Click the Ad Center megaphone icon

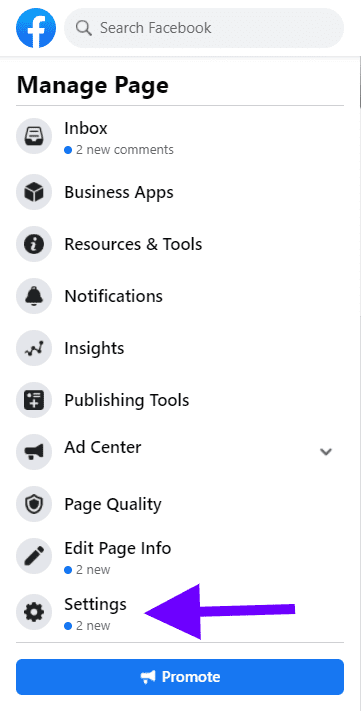34,452
